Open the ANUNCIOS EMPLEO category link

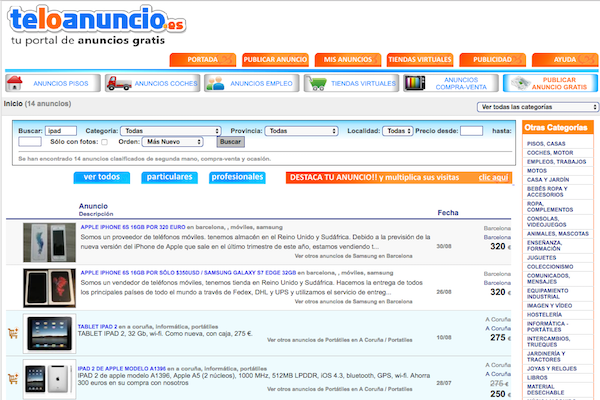pos(261,83)
